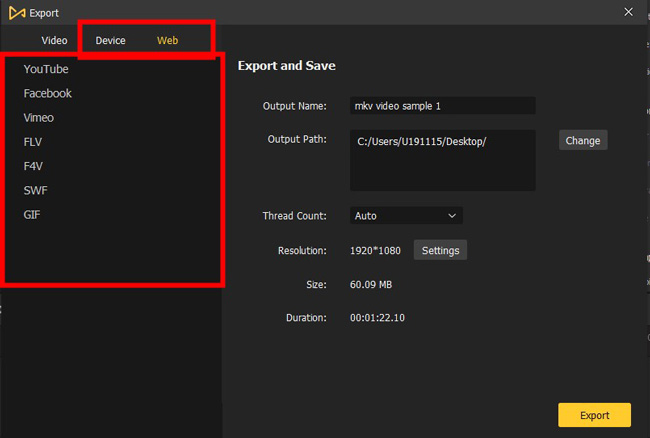Click the Export and Save heading

pyautogui.click(x=286, y=65)
